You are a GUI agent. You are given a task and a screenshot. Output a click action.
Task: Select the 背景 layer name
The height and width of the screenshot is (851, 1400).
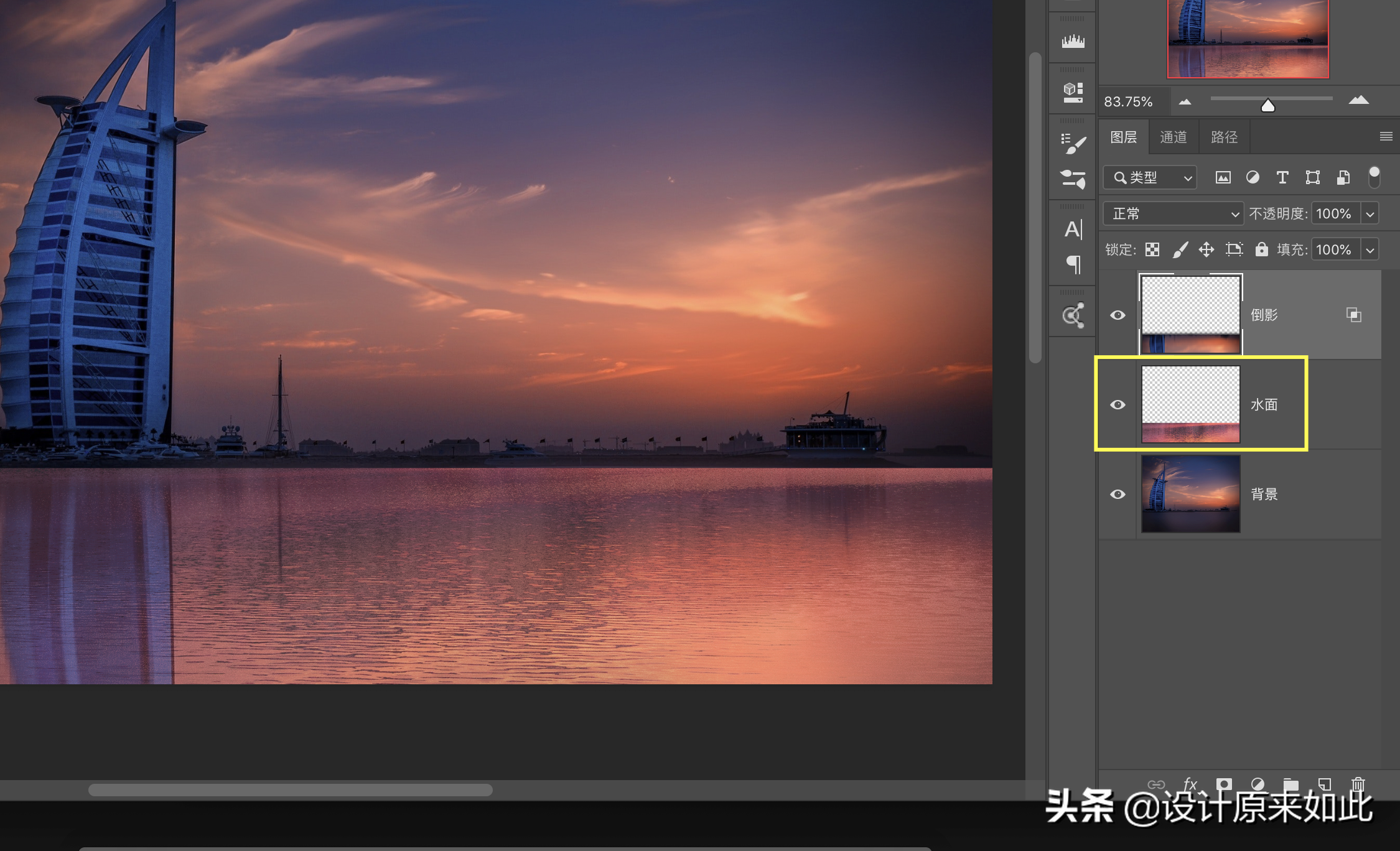1264,494
